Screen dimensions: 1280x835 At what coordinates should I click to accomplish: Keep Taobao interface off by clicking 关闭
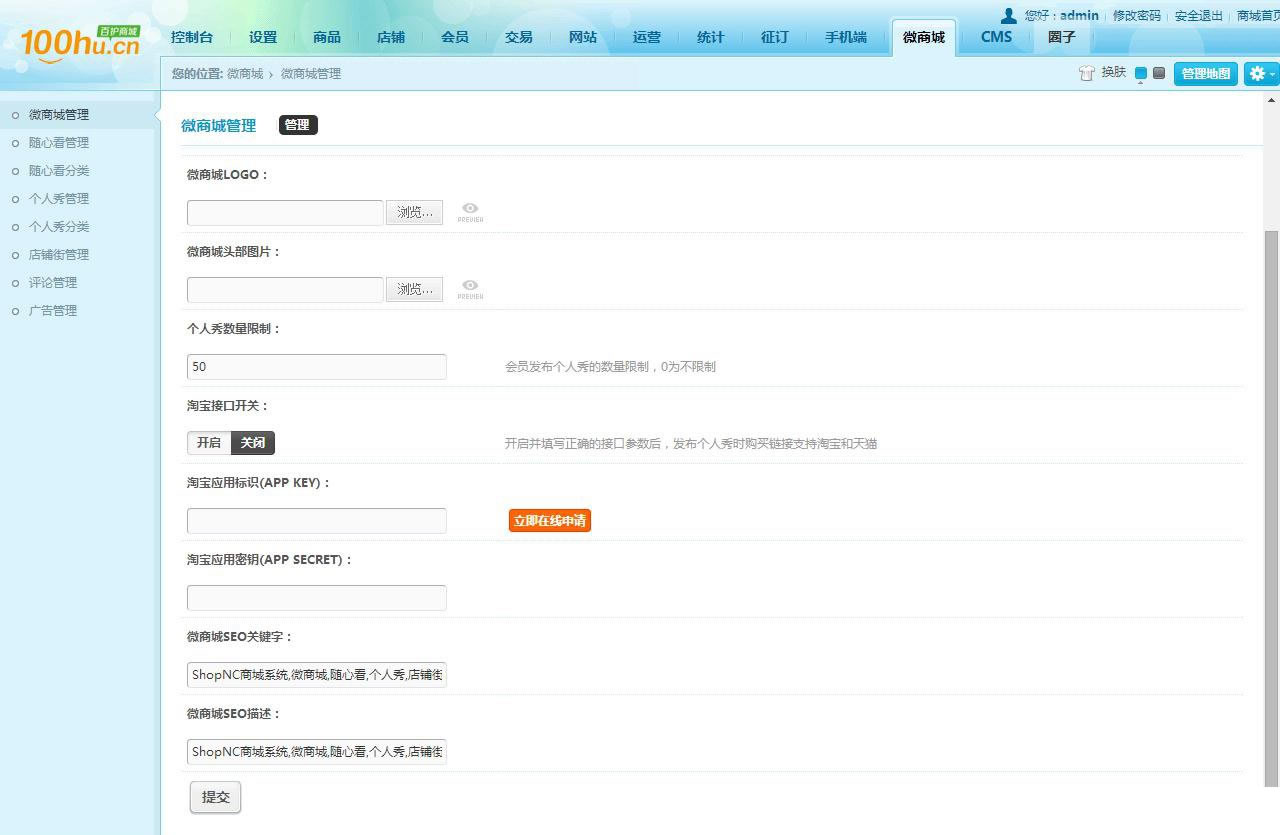point(252,442)
